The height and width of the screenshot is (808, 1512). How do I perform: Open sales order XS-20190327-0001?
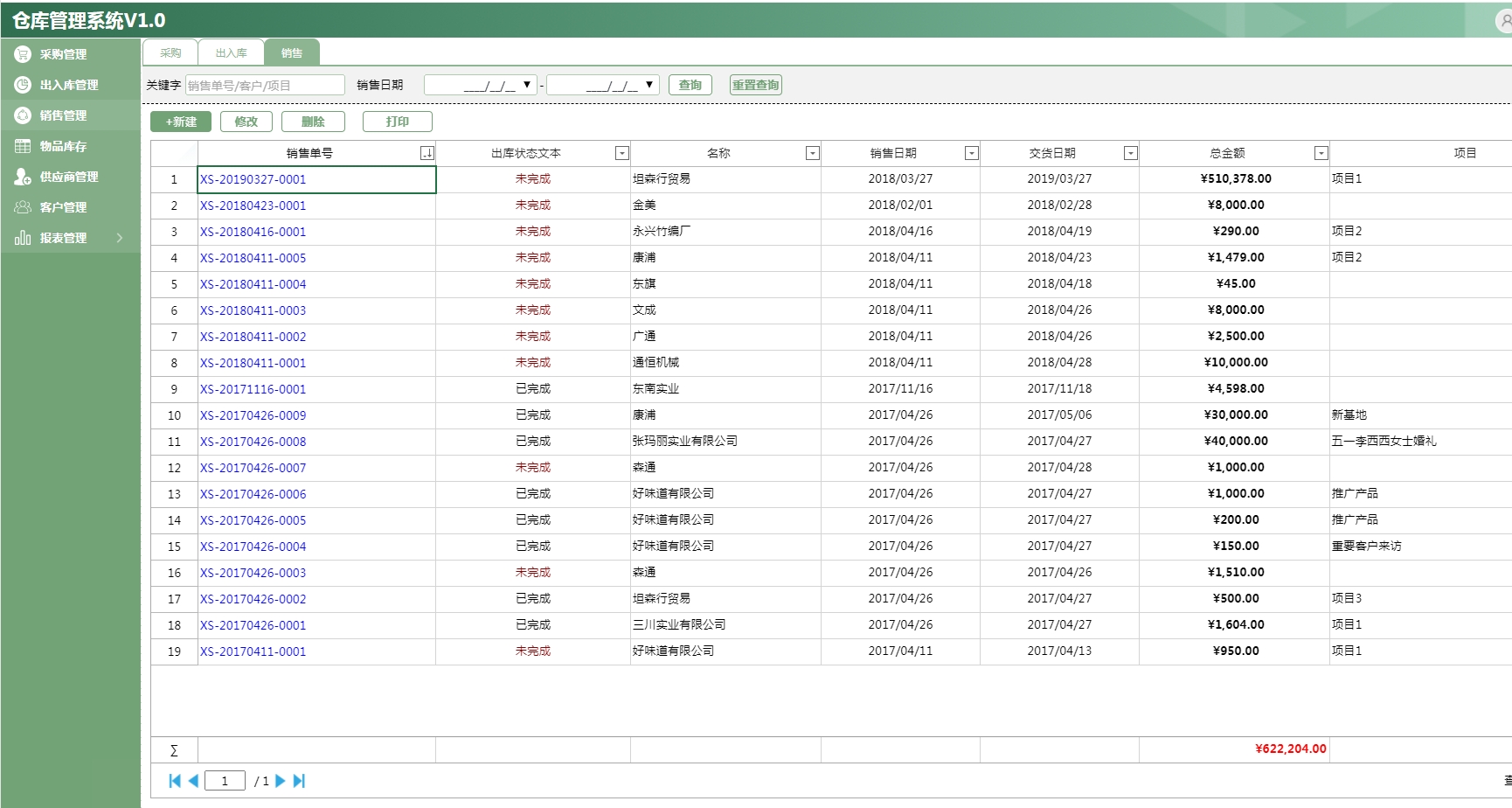pyautogui.click(x=253, y=179)
